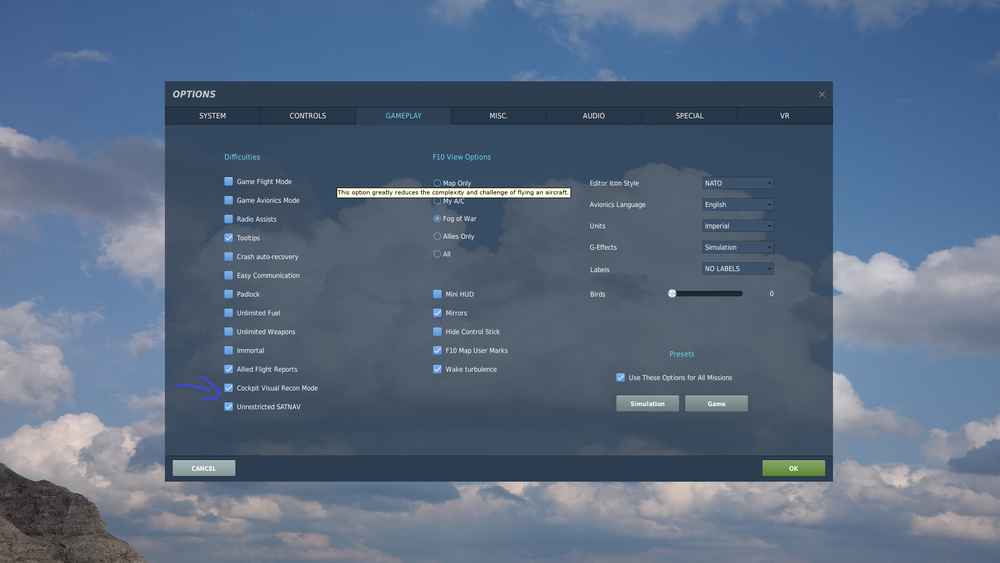
Task: Apply the Game preset
Action: (716, 404)
